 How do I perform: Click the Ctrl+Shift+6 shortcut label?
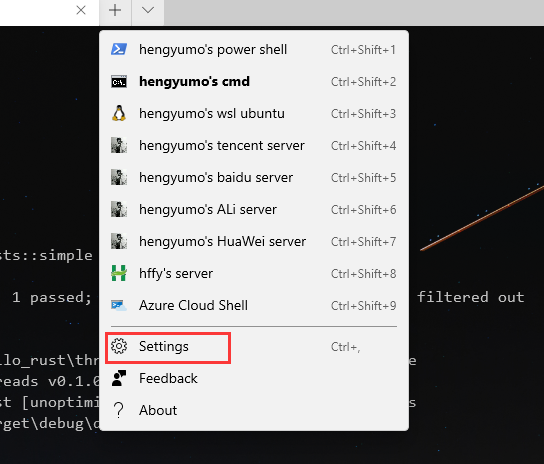tap(363, 210)
